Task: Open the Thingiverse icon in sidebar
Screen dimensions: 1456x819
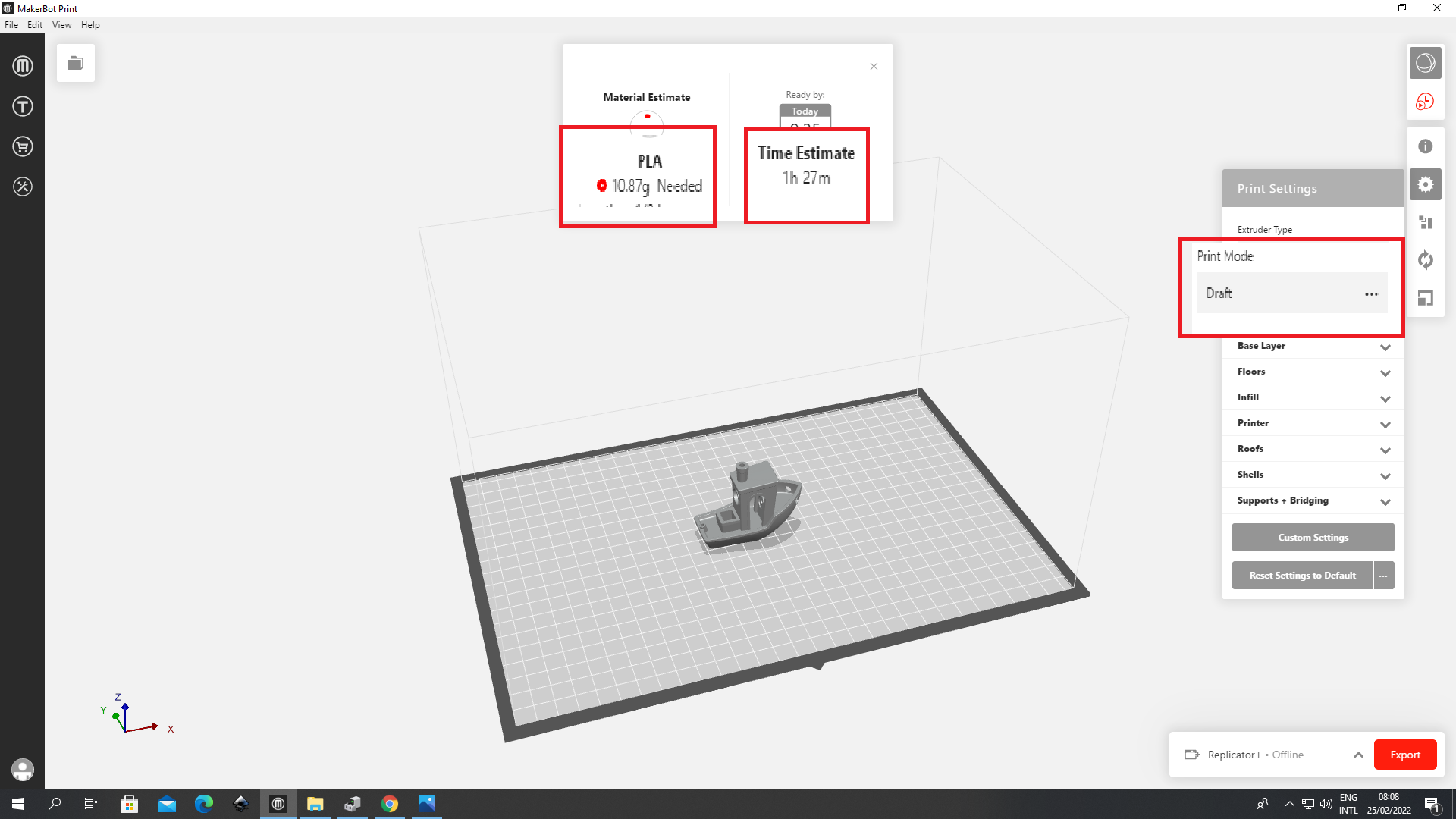Action: coord(23,106)
